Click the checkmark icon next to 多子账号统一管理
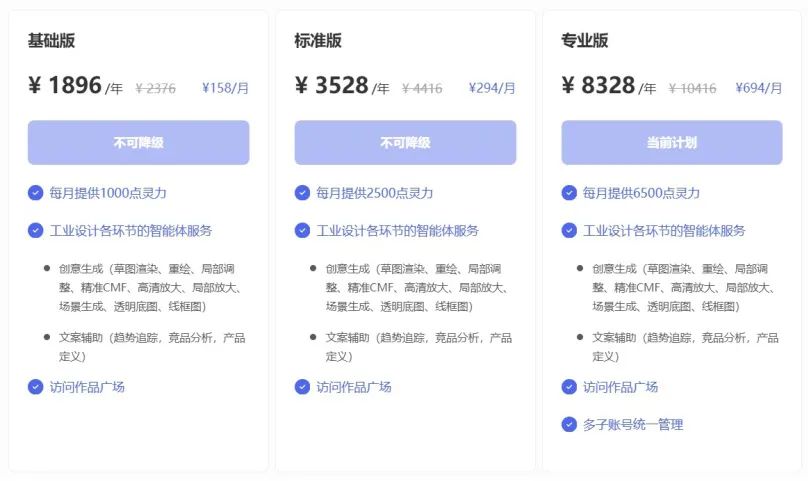The height and width of the screenshot is (481, 808). click(x=569, y=424)
